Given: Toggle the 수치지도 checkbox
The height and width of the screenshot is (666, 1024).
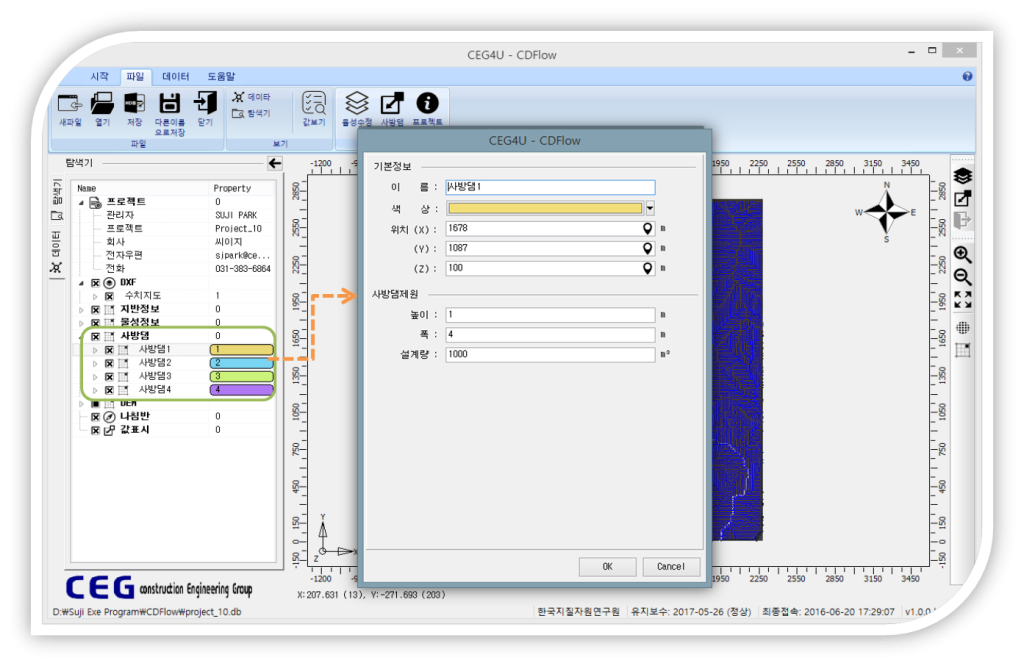Looking at the screenshot, I should coord(109,296).
